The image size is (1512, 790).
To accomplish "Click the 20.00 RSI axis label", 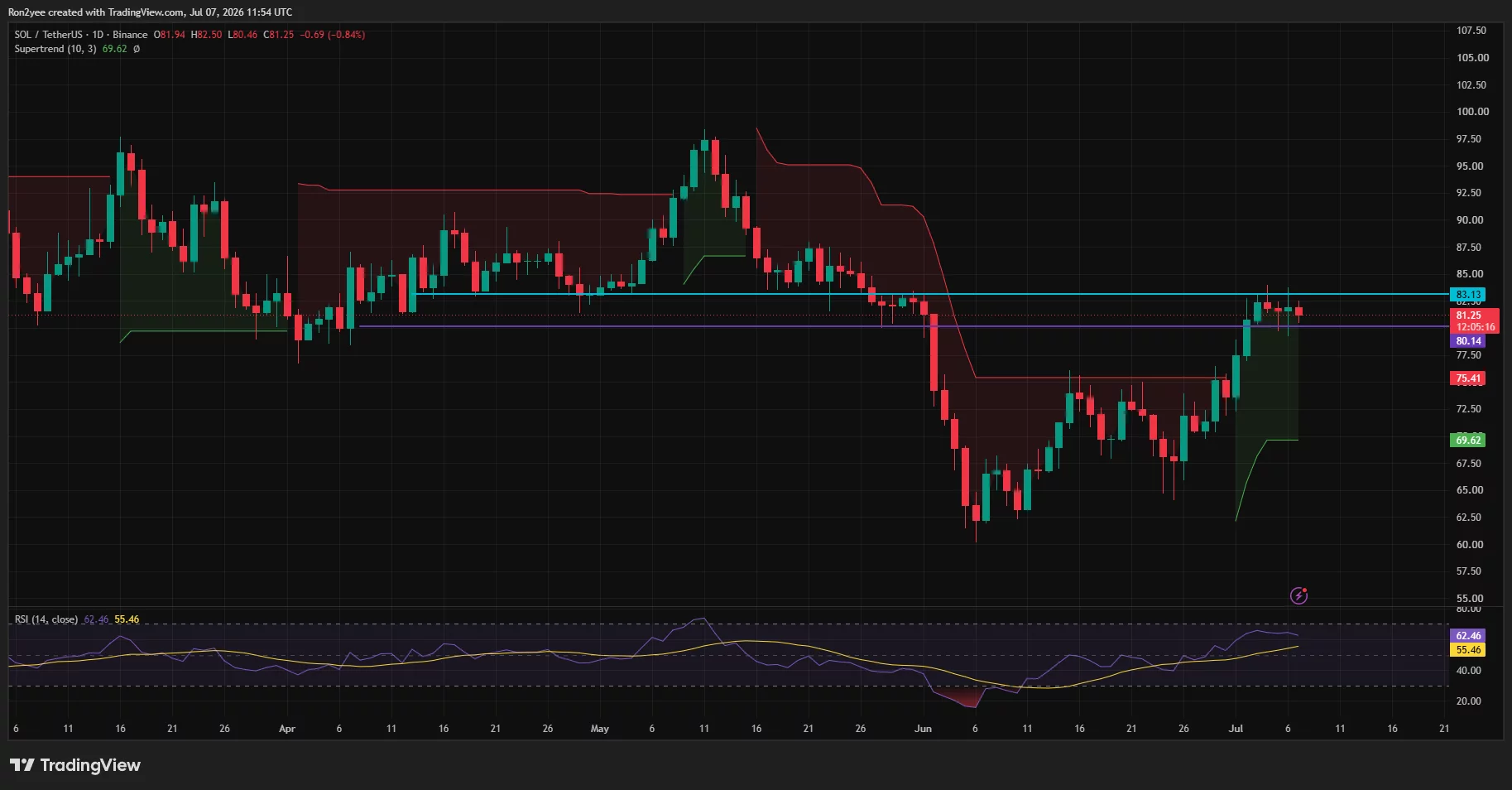I will [x=1469, y=701].
